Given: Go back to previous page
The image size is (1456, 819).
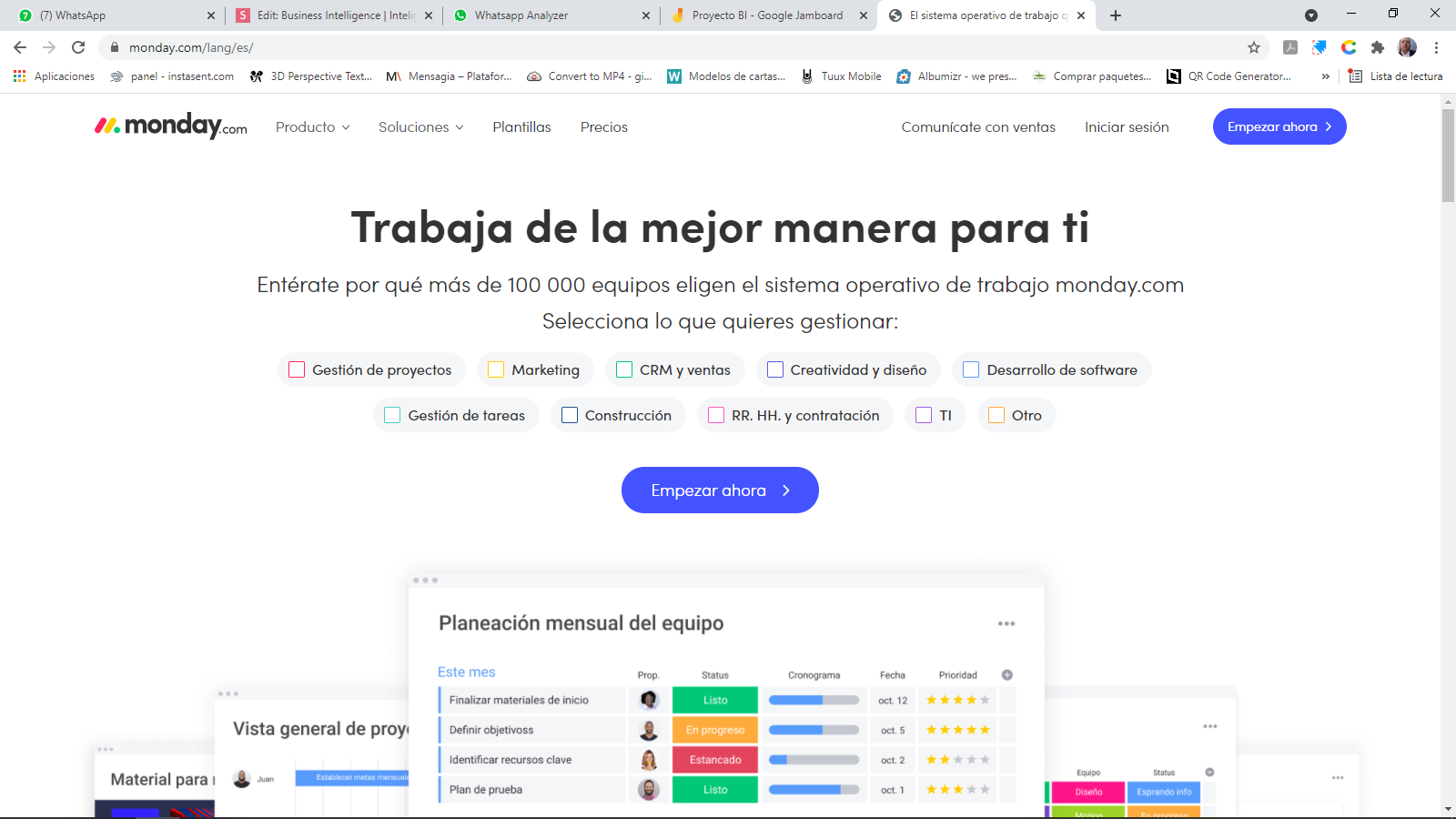Looking at the screenshot, I should point(20,47).
